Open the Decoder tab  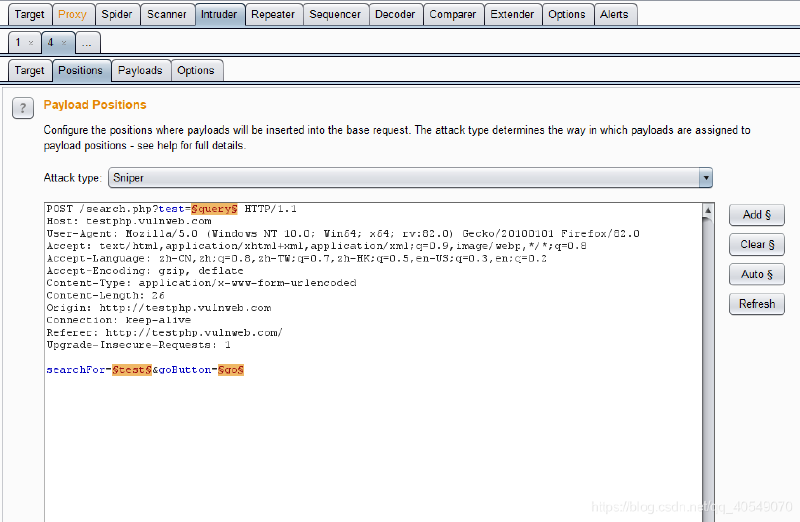395,14
